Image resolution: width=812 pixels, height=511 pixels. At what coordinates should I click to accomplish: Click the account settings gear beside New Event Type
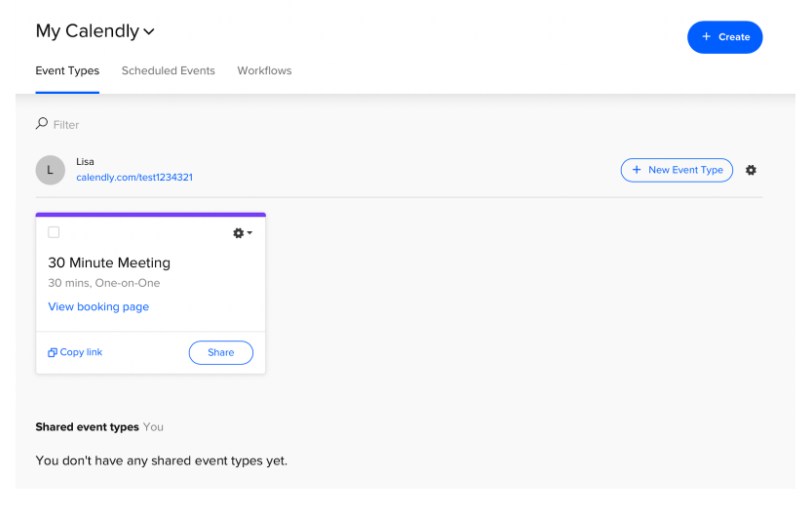tap(750, 170)
